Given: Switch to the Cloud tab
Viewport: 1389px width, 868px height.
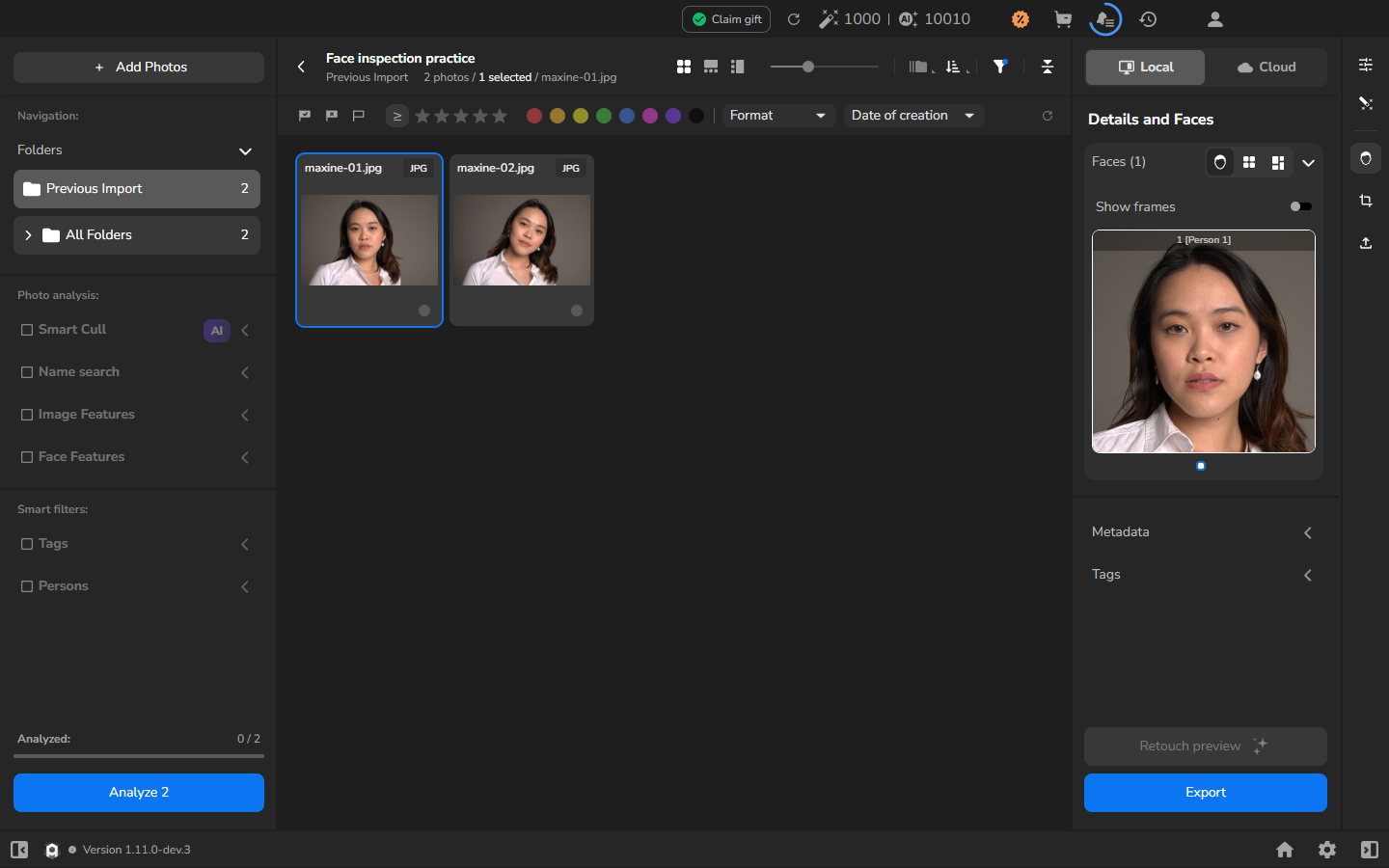Looking at the screenshot, I should coord(1266,68).
